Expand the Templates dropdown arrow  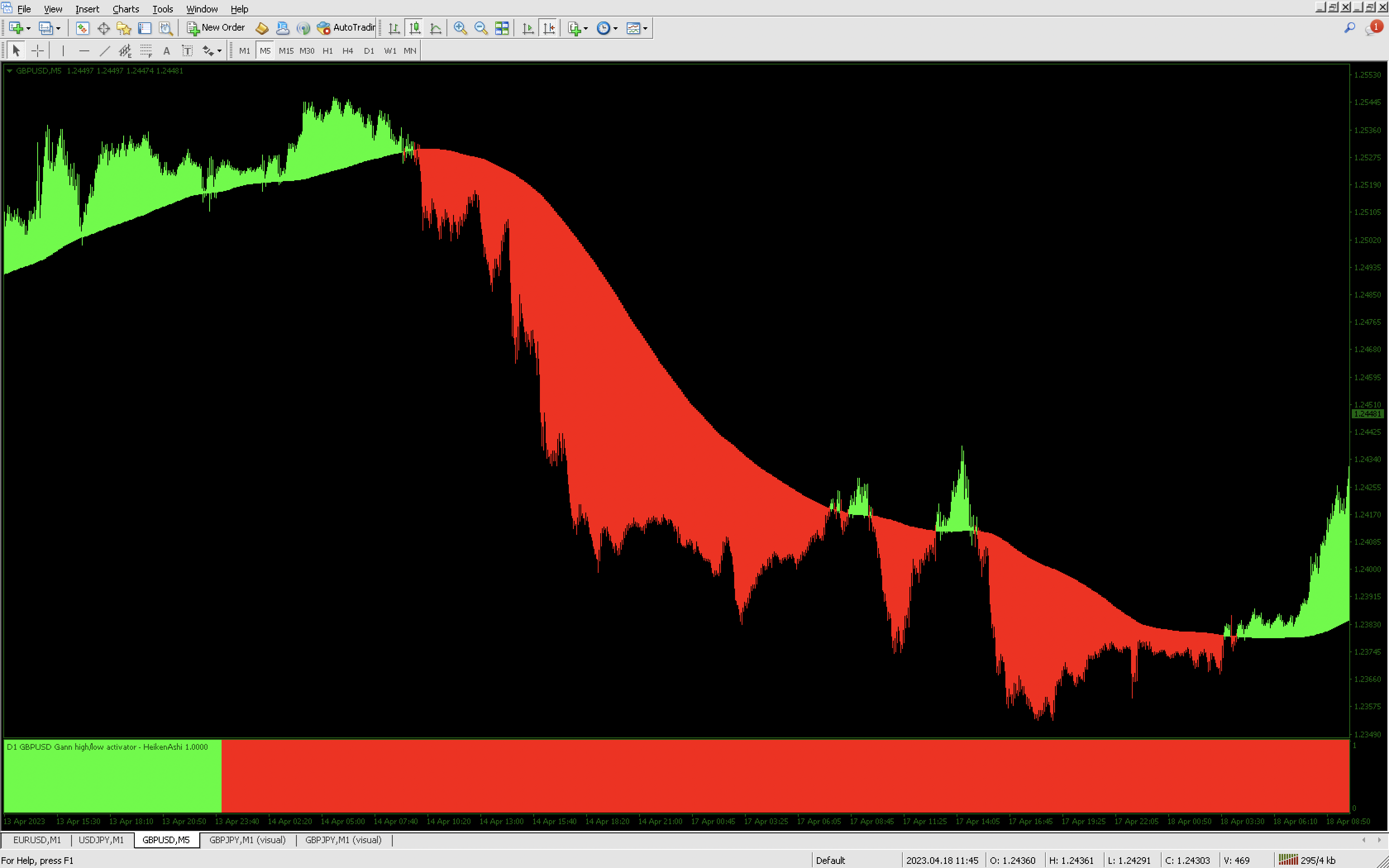(x=645, y=28)
